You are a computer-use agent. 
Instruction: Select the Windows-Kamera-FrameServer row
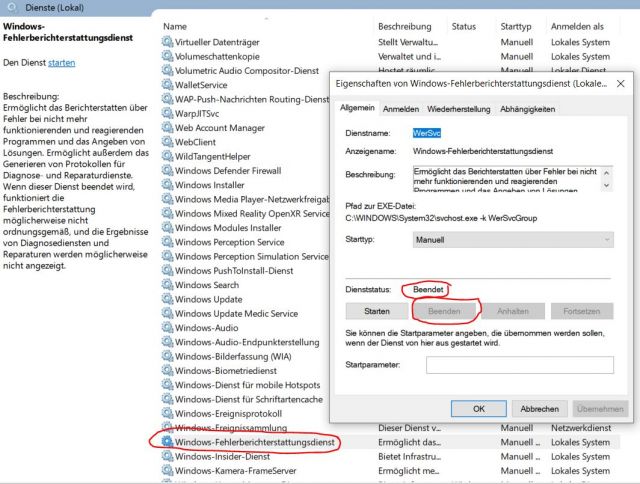pos(236,471)
